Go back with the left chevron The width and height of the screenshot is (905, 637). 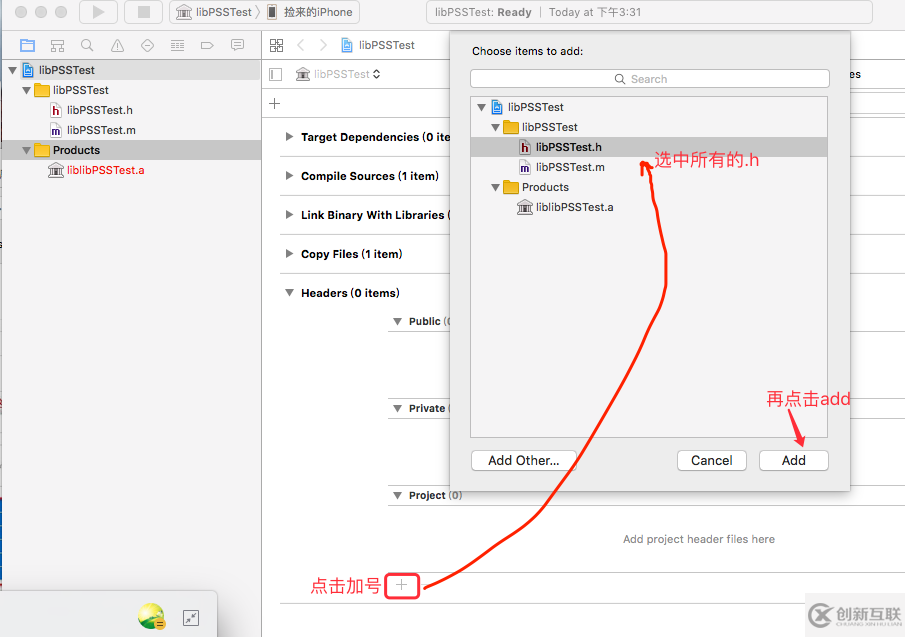(x=301, y=45)
